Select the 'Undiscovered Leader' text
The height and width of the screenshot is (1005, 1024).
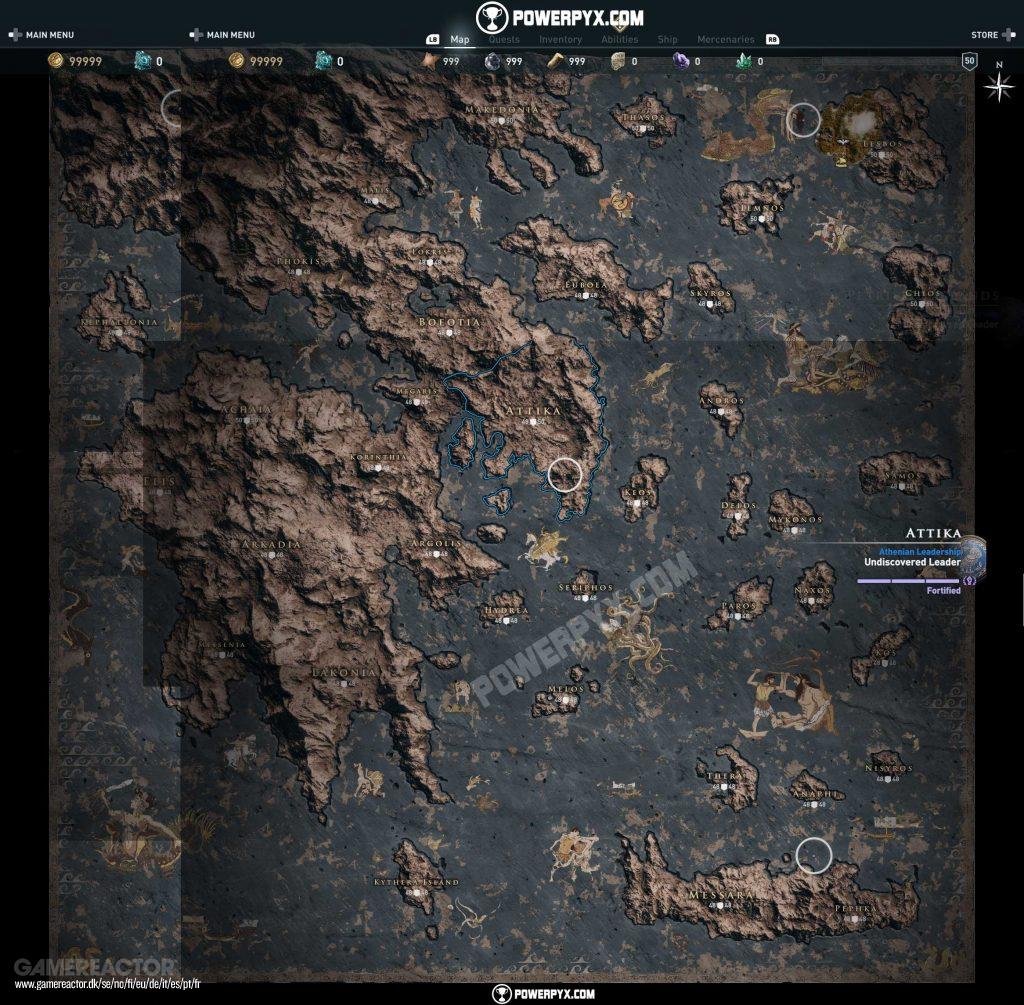(x=912, y=562)
